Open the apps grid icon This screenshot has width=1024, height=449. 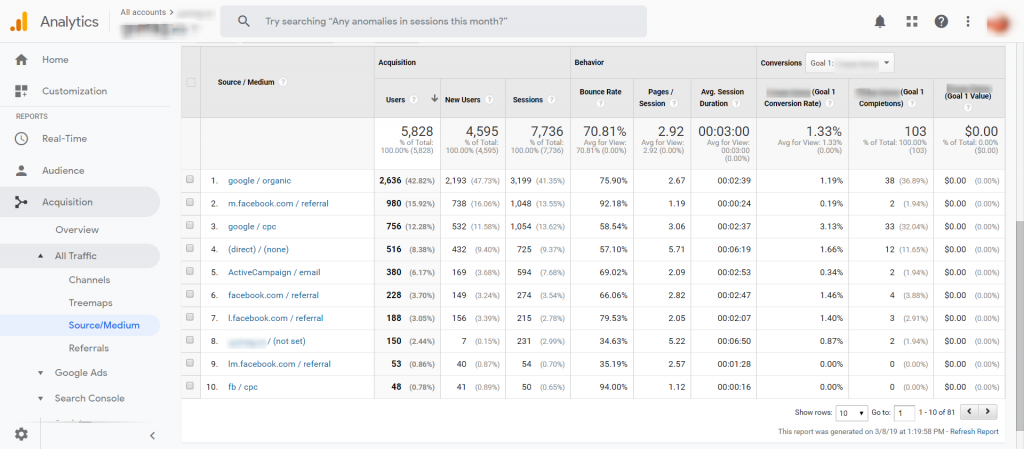click(x=911, y=21)
